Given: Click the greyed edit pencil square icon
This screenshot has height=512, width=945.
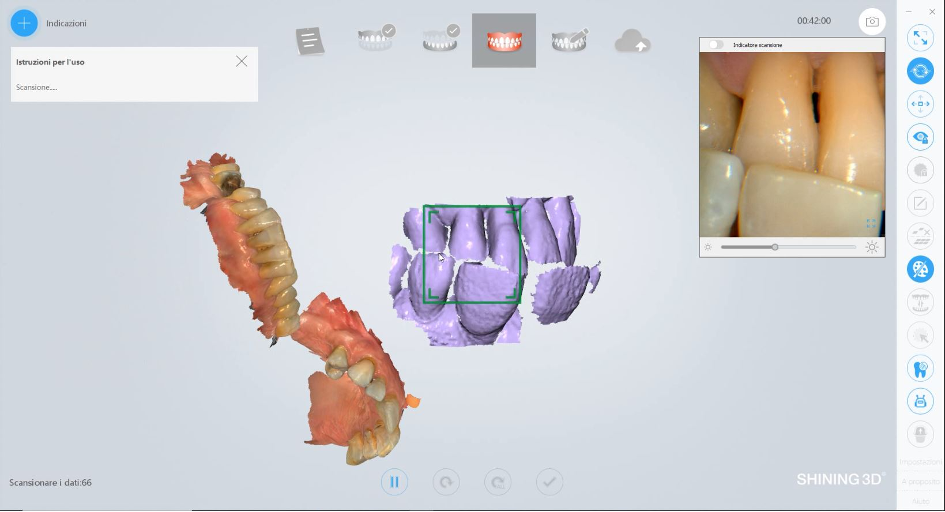Looking at the screenshot, I should point(920,203).
